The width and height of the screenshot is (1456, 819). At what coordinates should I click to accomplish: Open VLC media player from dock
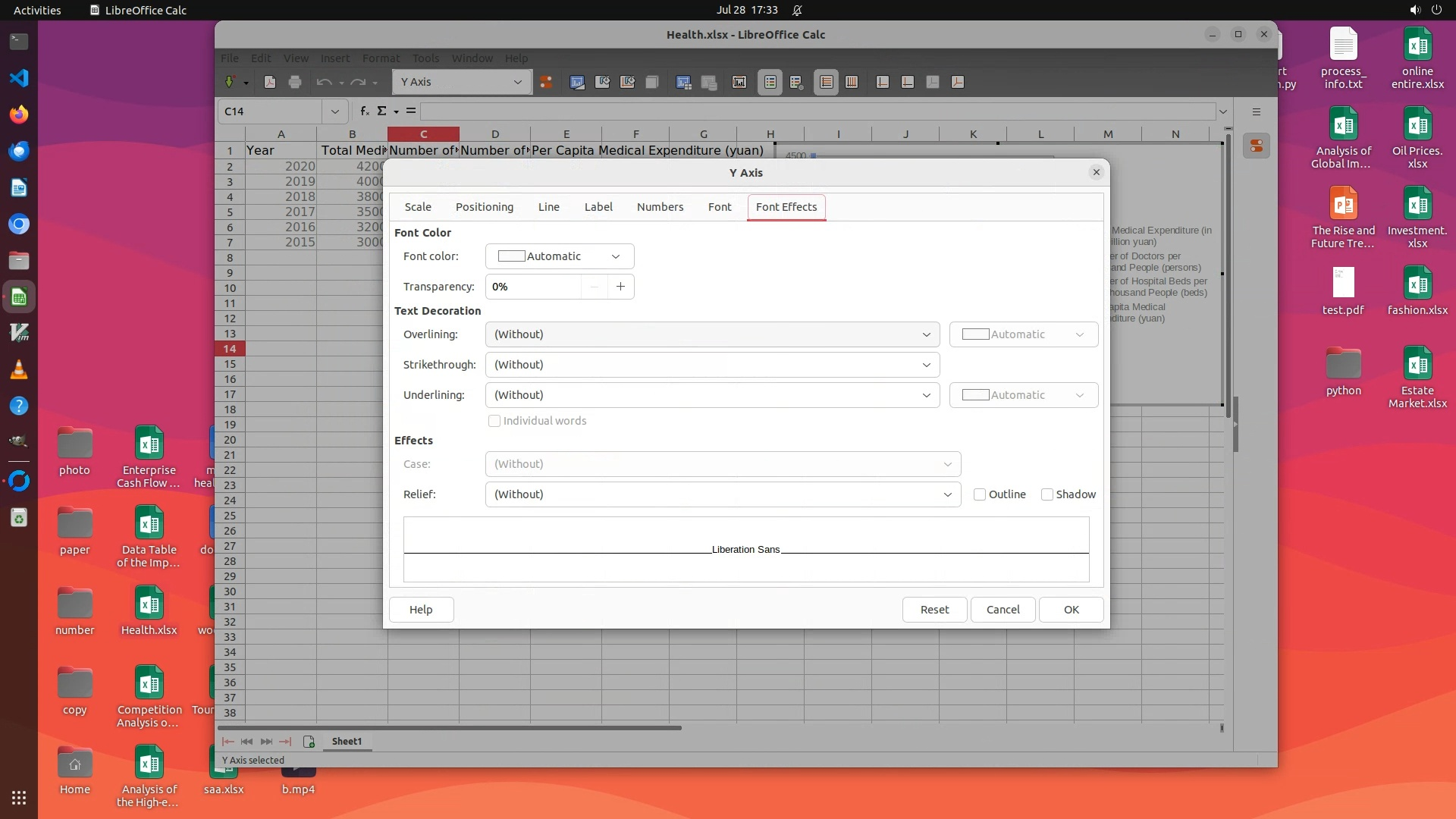click(x=19, y=370)
